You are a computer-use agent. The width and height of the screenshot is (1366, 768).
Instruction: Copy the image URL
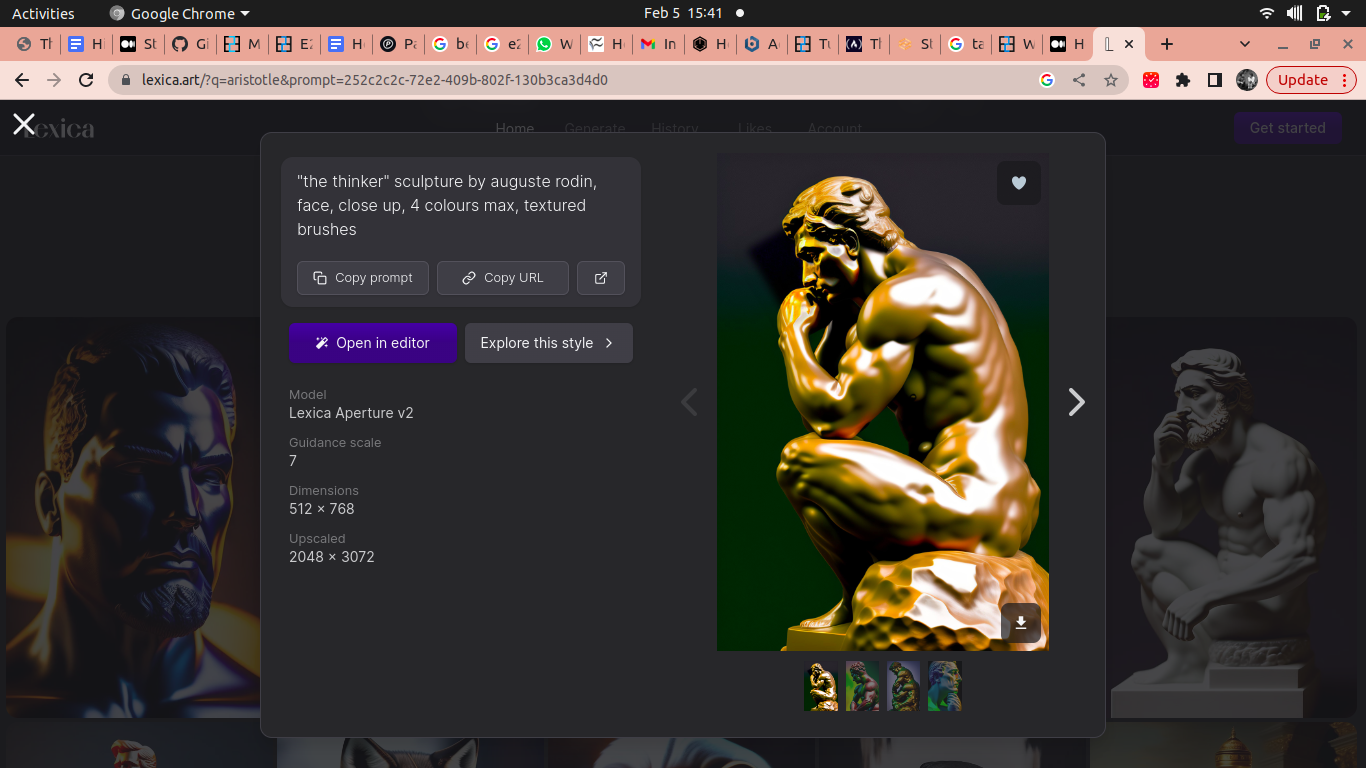[x=503, y=278]
